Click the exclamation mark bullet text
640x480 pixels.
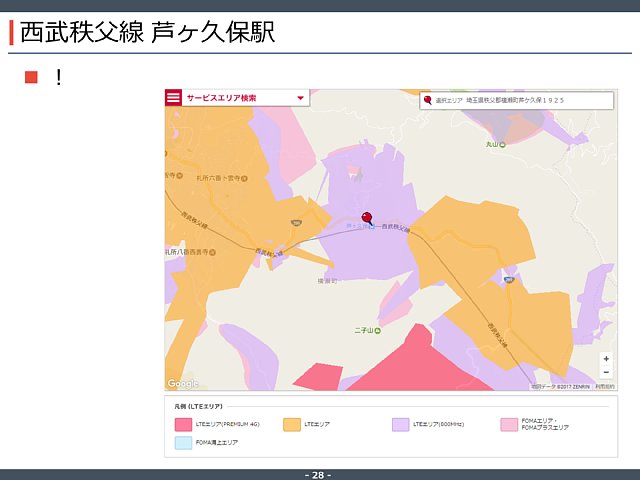tap(59, 77)
